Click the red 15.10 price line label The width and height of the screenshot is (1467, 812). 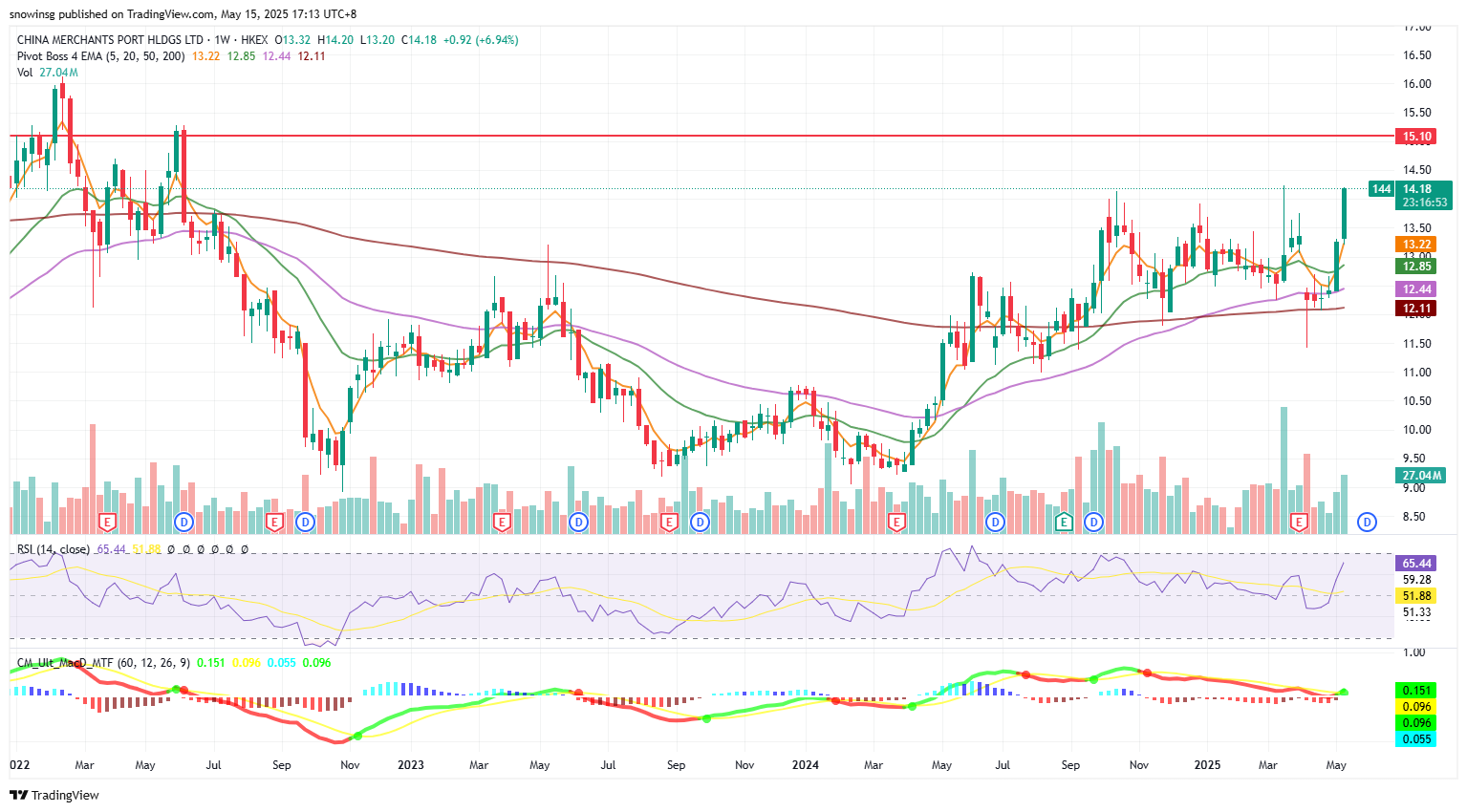(1416, 137)
